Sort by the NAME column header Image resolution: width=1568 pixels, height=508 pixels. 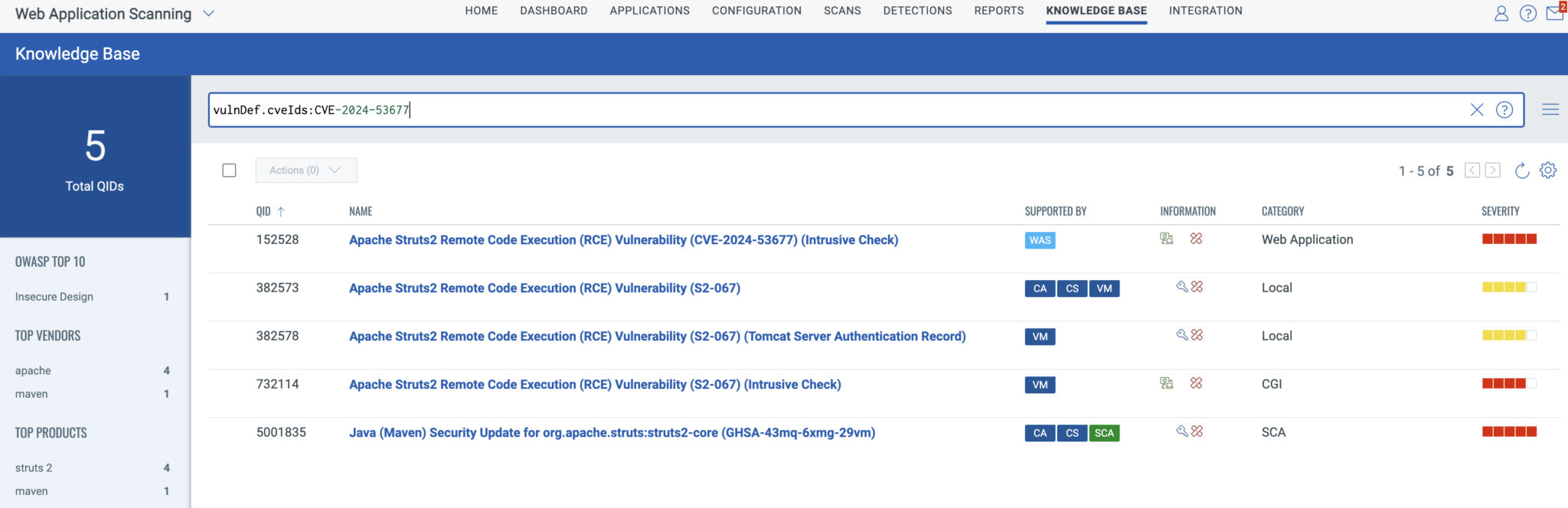(x=361, y=211)
